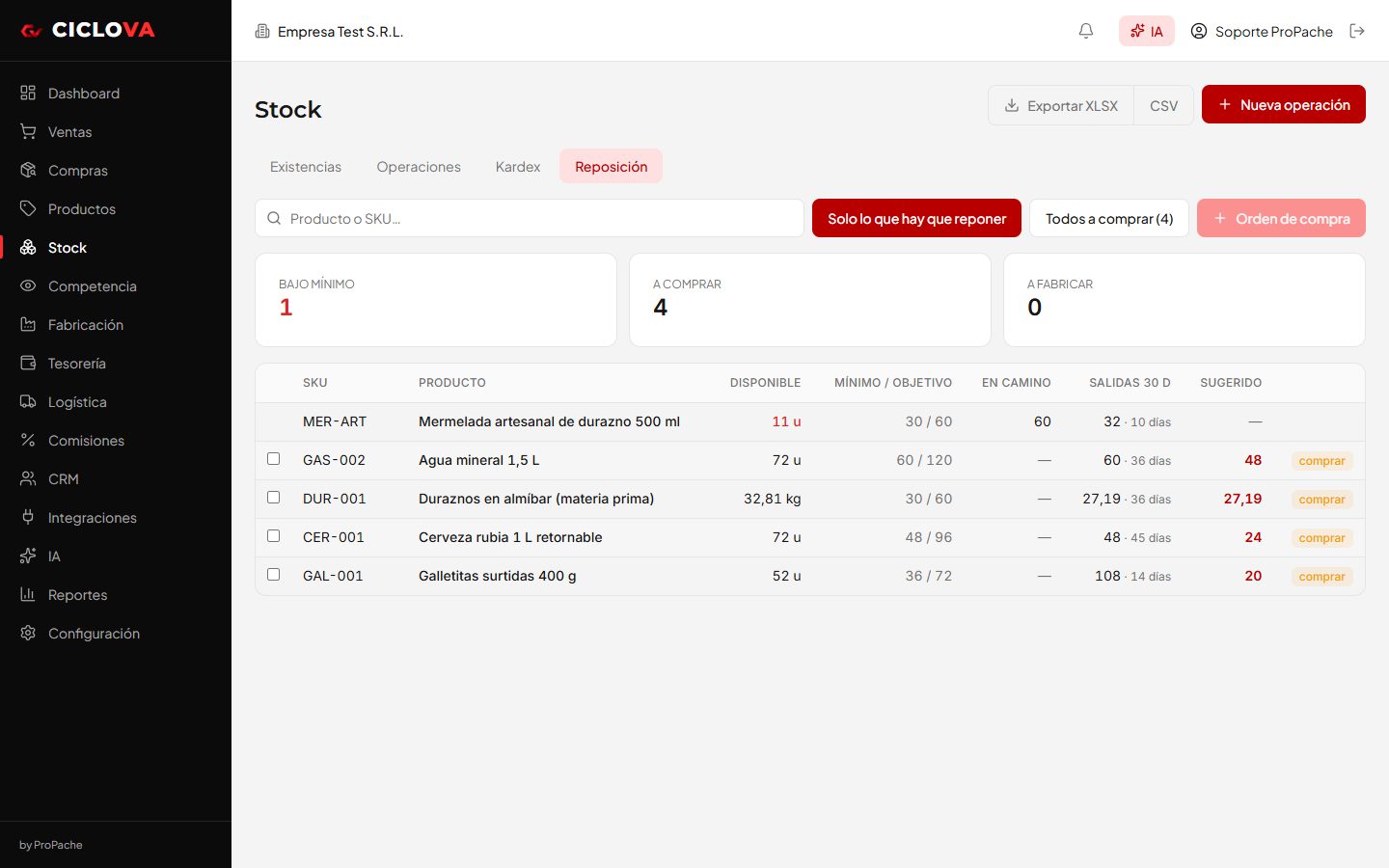Click the Competencia eye icon
Image resolution: width=1389 pixels, height=868 pixels.
point(28,285)
